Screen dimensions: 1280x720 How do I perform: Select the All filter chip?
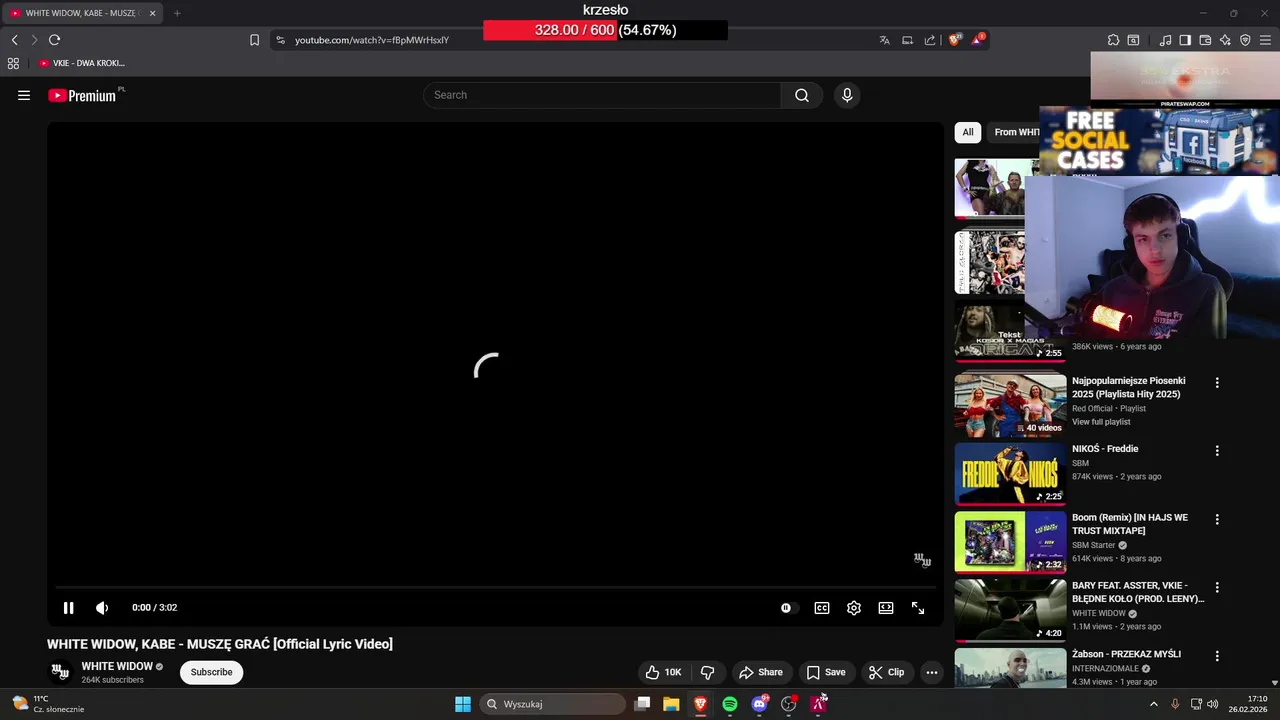point(968,132)
